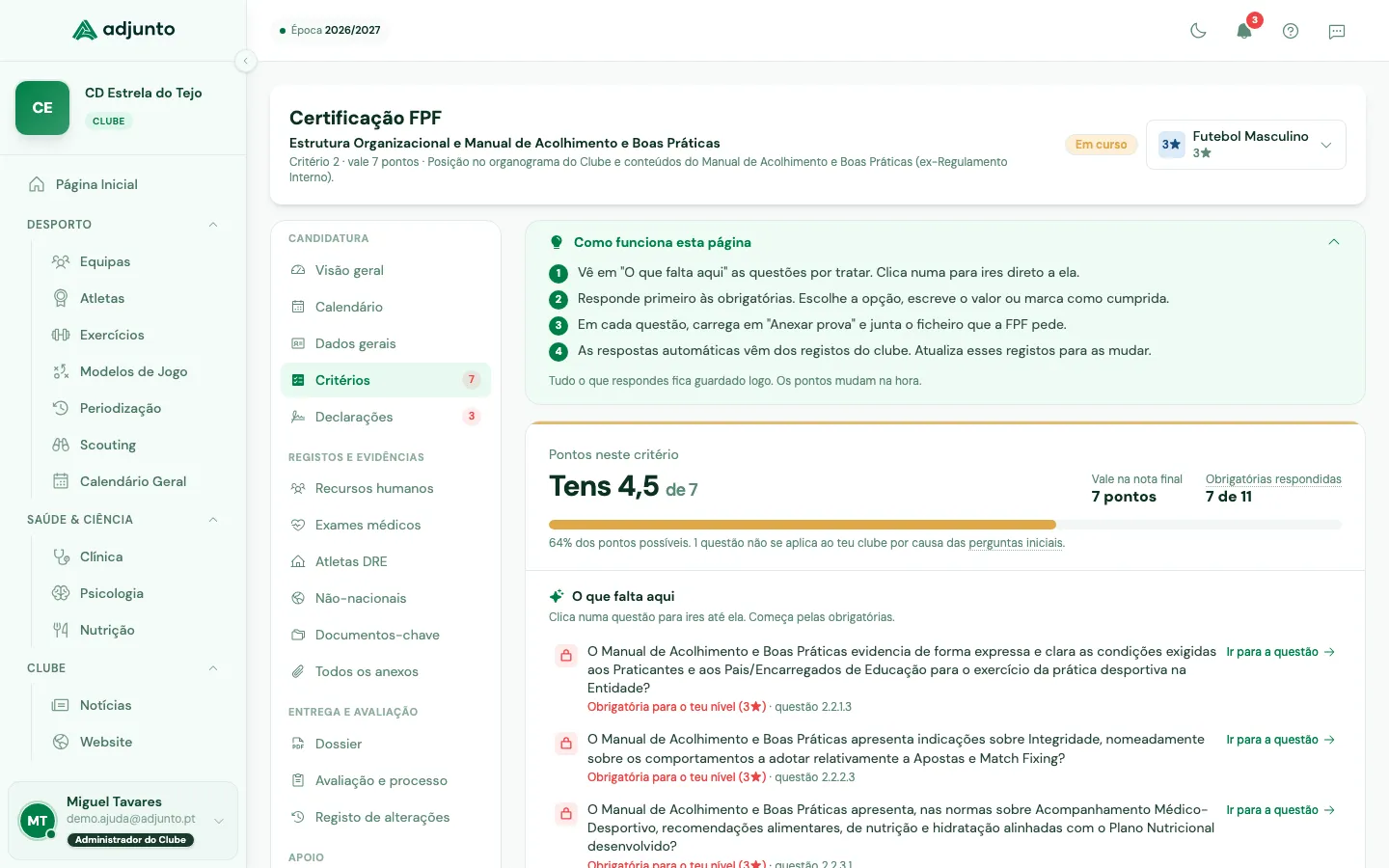Open CD Estrela do Tejo club avatar
This screenshot has width=1389, height=868.
[42, 108]
